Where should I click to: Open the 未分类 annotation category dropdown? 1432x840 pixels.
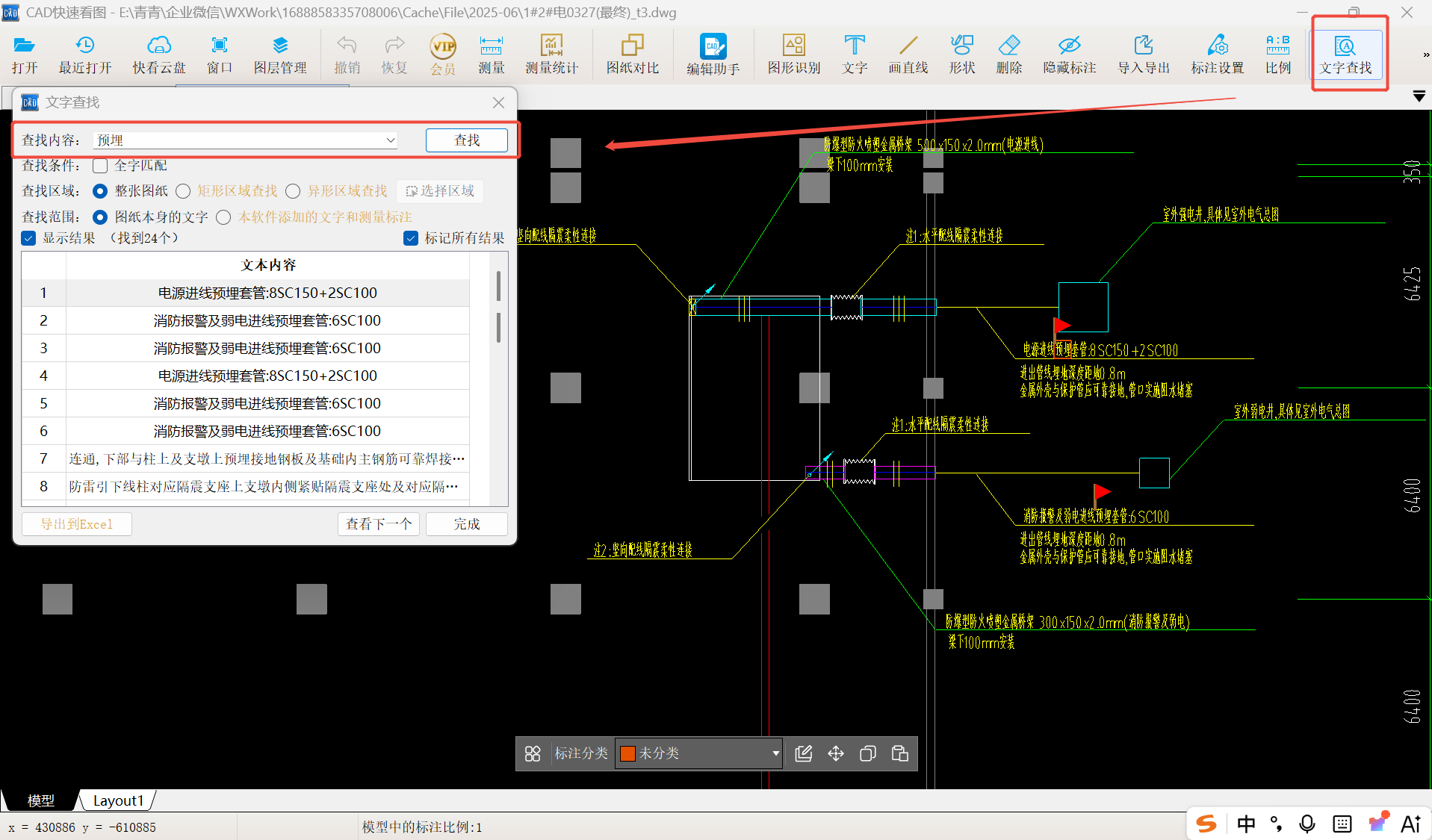(x=775, y=753)
